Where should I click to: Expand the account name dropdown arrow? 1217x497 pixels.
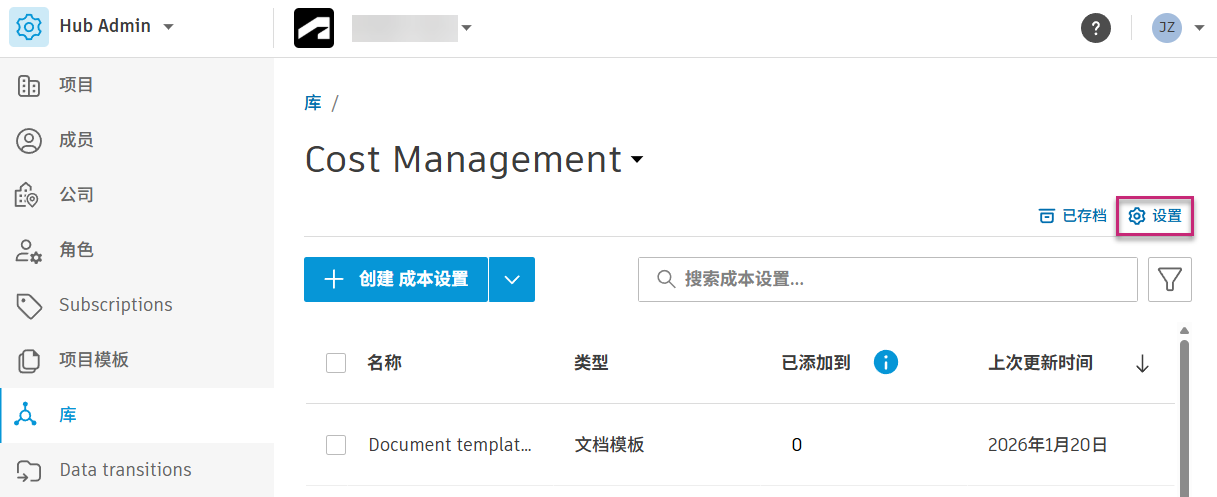point(466,28)
